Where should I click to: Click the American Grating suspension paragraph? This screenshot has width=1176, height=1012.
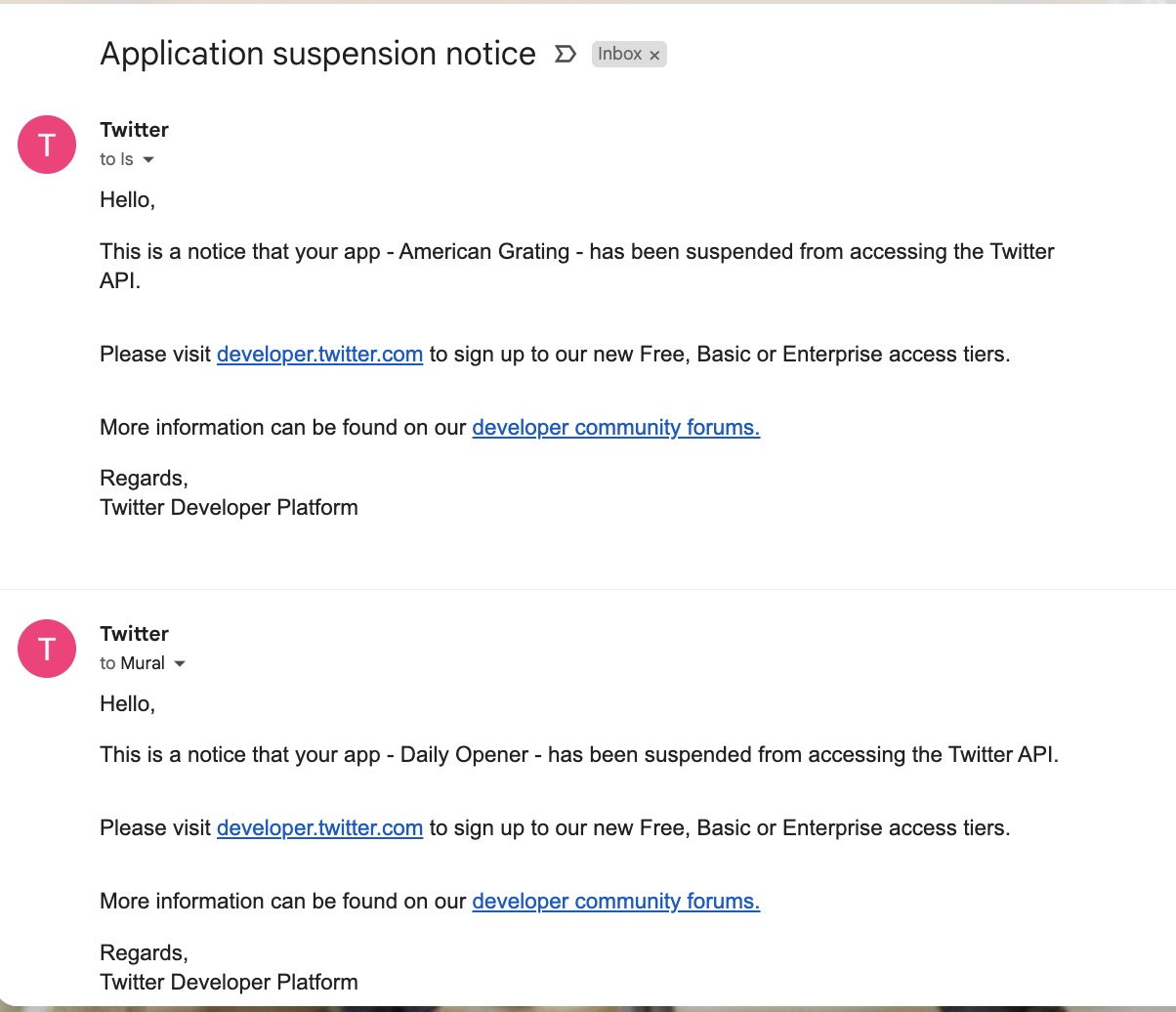pyautogui.click(x=577, y=266)
